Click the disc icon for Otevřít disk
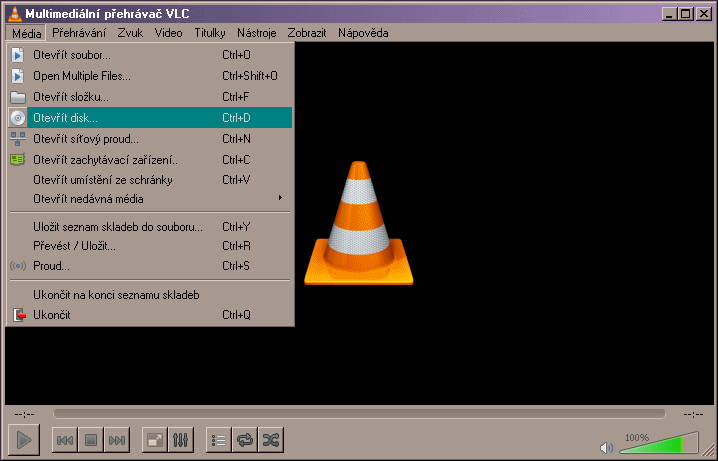The image size is (718, 461). pyautogui.click(x=17, y=118)
